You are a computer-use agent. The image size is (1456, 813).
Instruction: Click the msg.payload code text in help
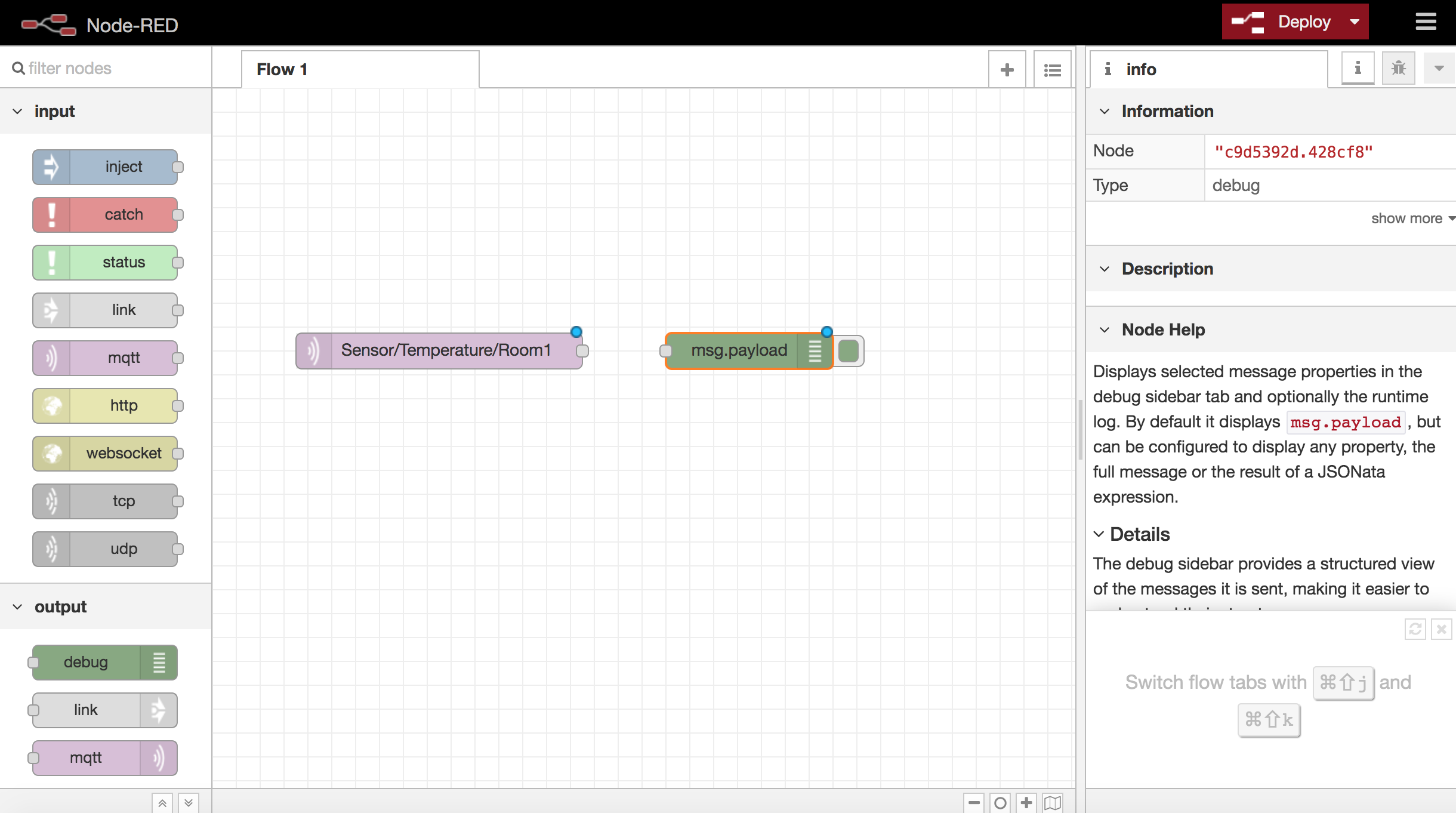pyautogui.click(x=1346, y=423)
